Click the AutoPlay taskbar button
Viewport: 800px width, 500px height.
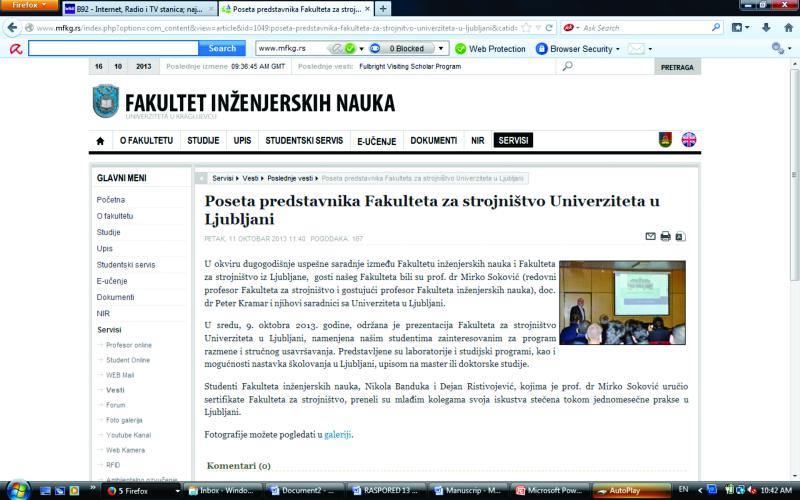631,491
